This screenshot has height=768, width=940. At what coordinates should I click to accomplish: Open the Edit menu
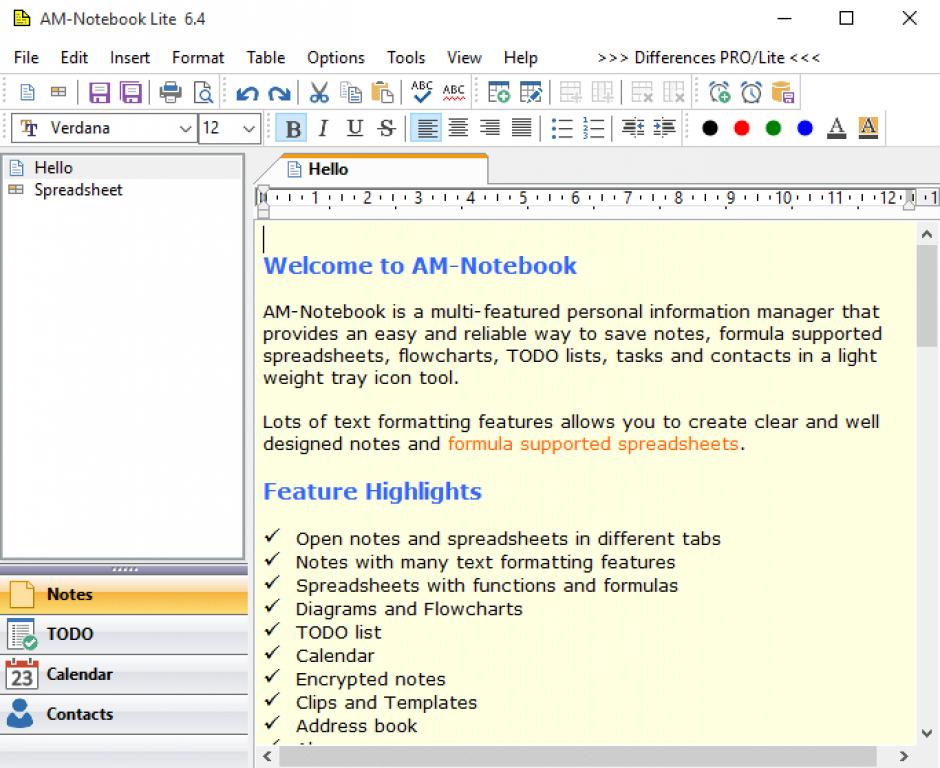pos(74,58)
